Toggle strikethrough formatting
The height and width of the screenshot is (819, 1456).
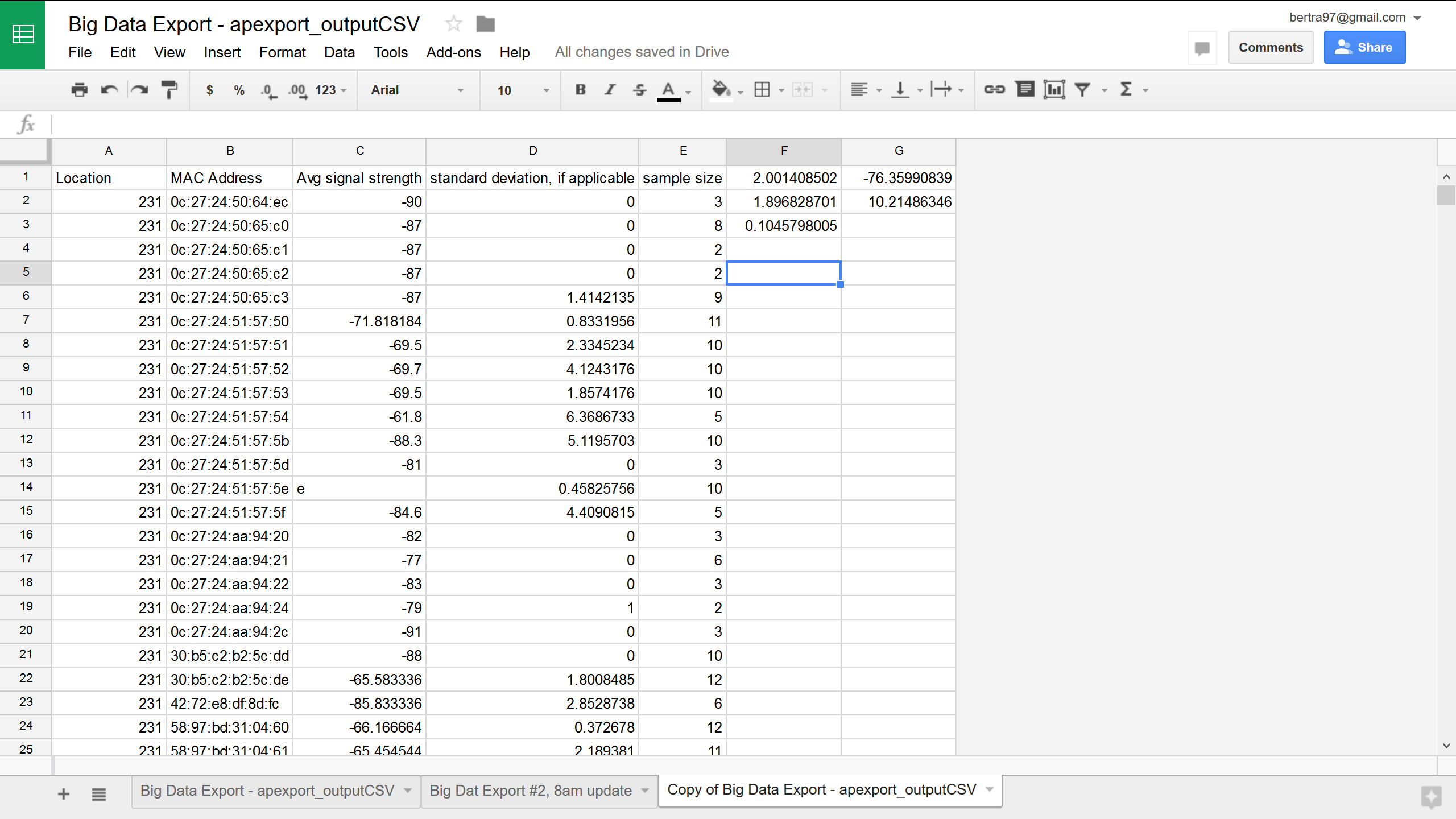click(x=639, y=89)
